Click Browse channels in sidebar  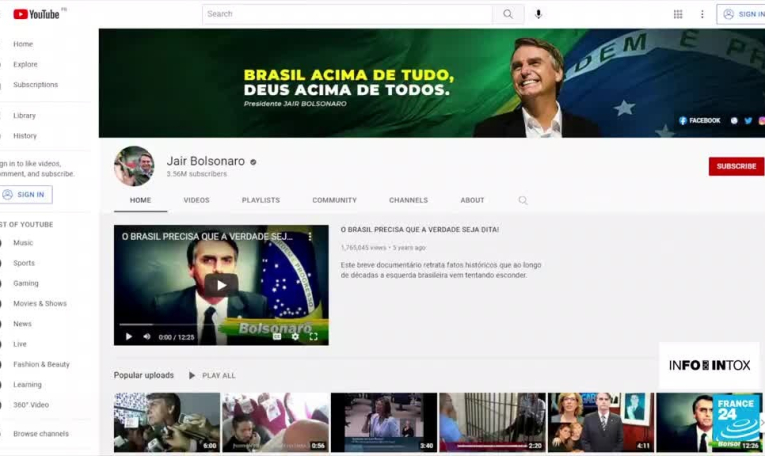[x=40, y=434]
